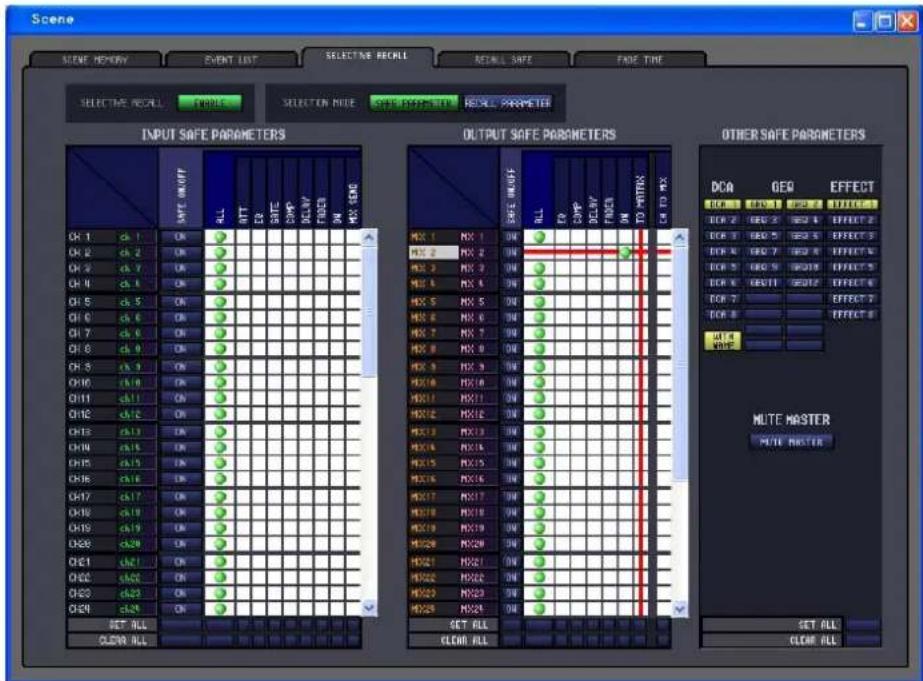Image resolution: width=923 pixels, height=681 pixels.
Task: Select highlighted MX 2 output row label
Action: tap(433, 253)
